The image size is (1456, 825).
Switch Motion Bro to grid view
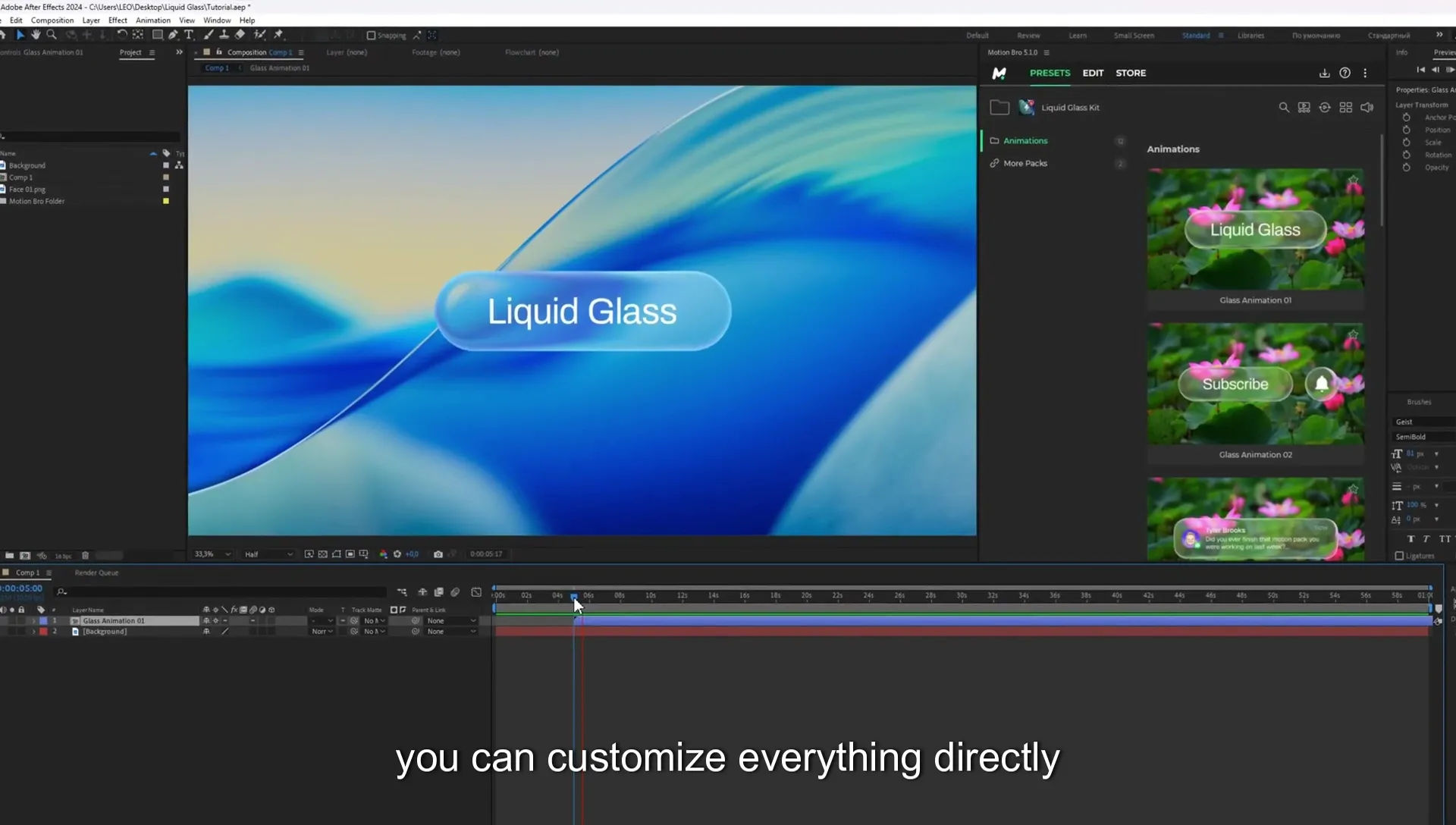pos(1345,108)
